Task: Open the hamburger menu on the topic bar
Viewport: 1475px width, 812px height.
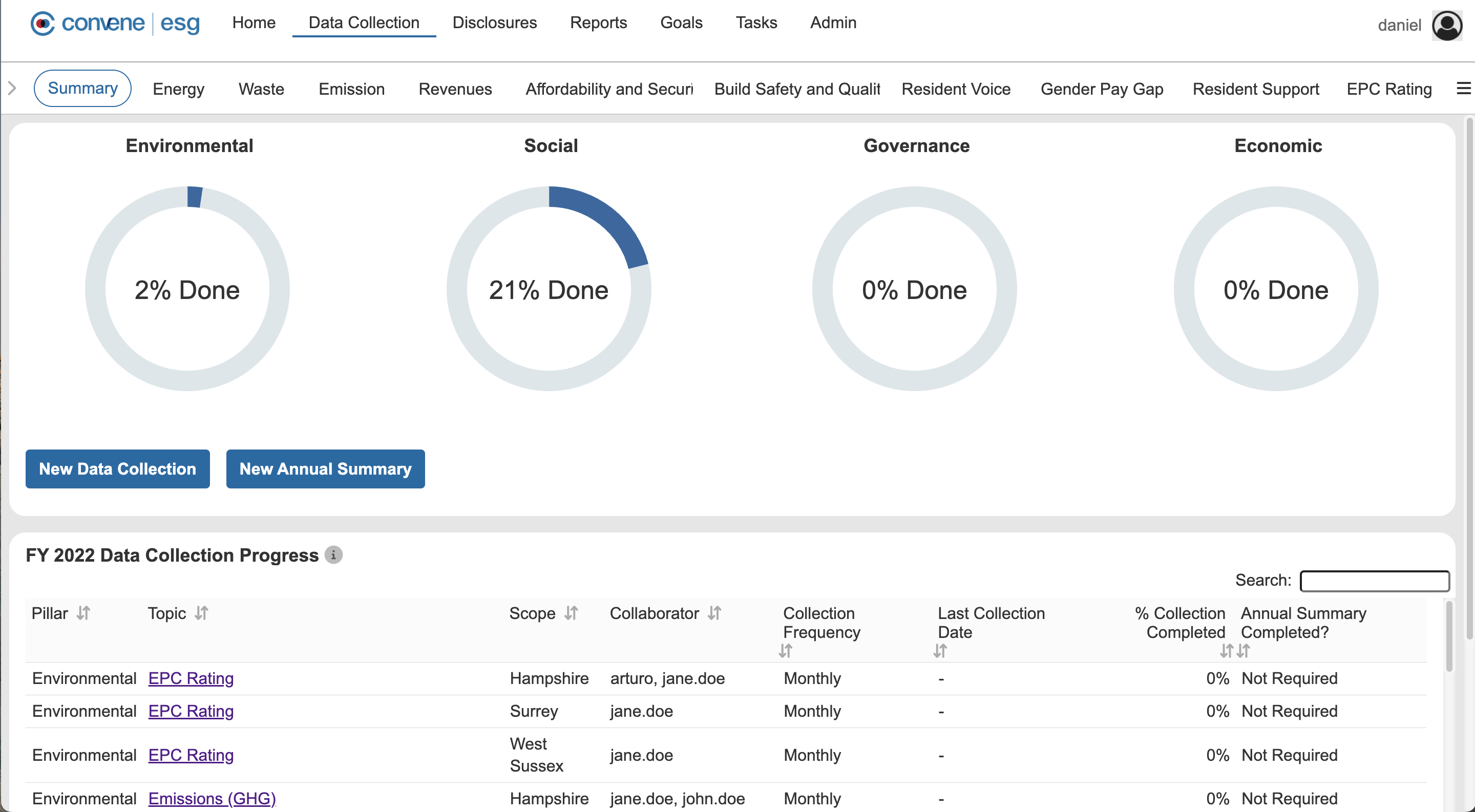Action: [x=1464, y=88]
